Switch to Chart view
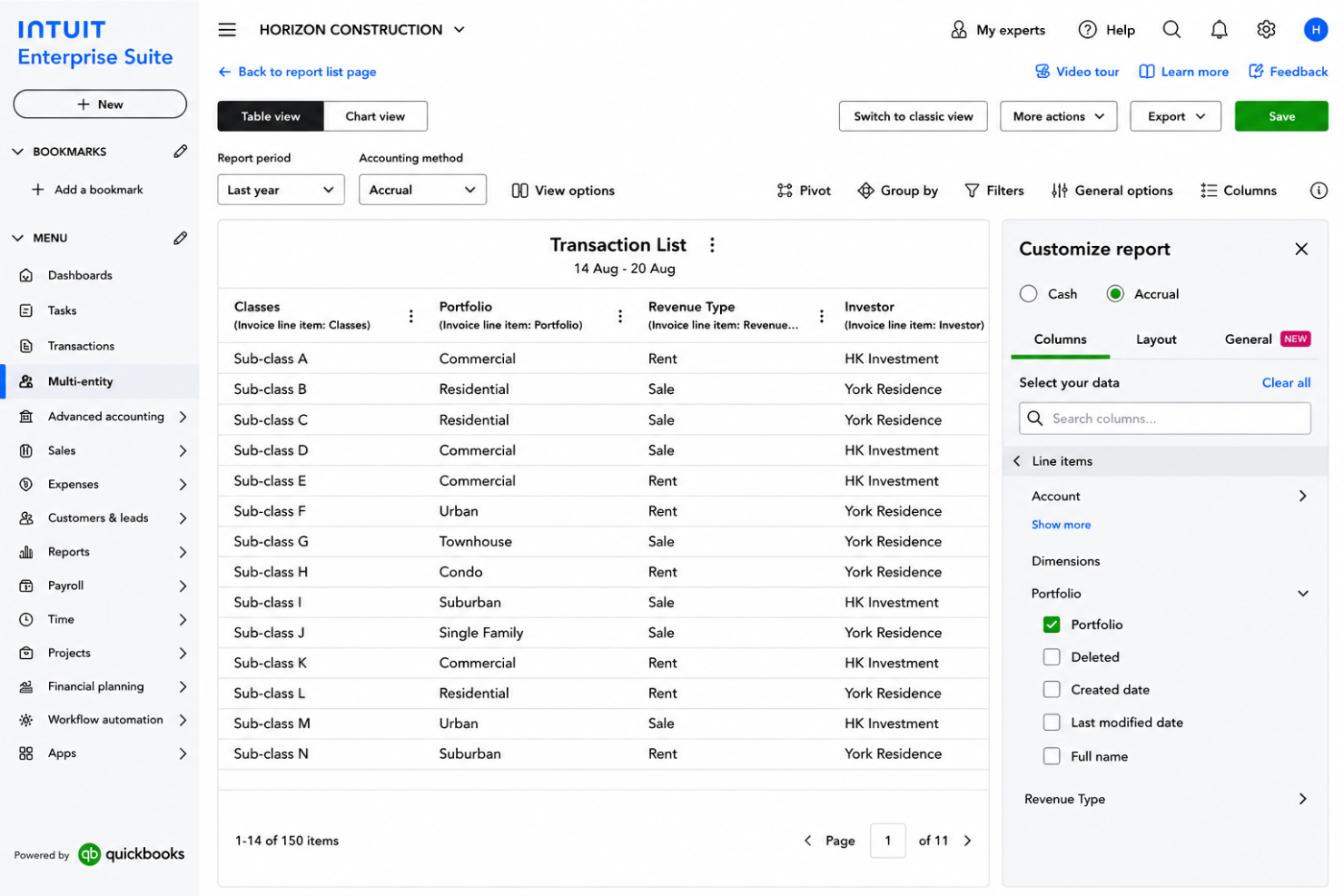The width and height of the screenshot is (1344, 896). pos(375,116)
